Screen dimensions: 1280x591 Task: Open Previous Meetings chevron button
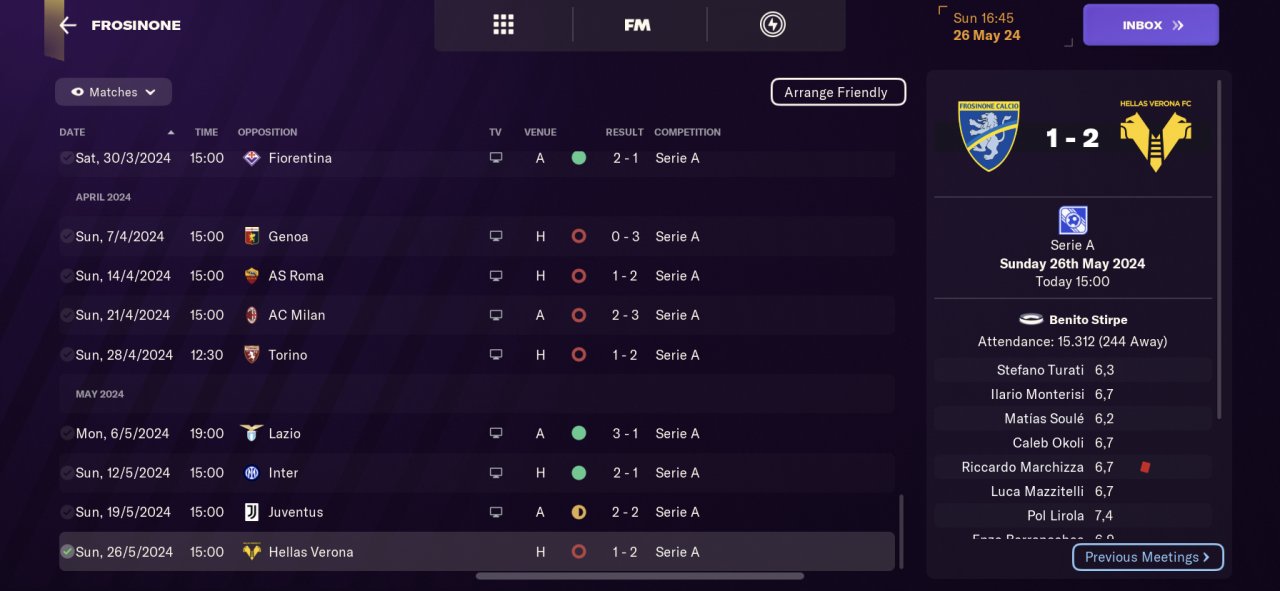[x=1147, y=557]
